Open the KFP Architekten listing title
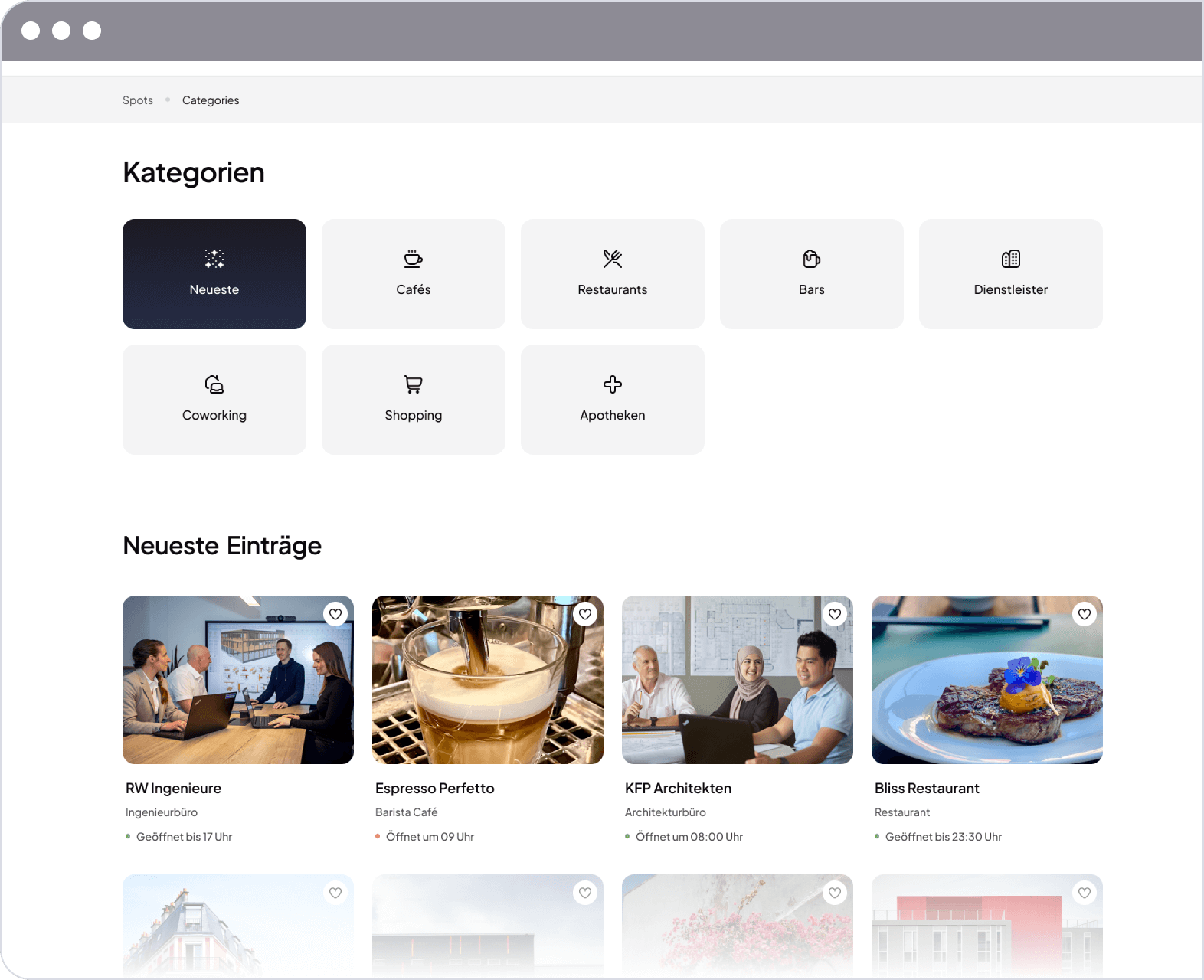The height and width of the screenshot is (980, 1204). 678,788
